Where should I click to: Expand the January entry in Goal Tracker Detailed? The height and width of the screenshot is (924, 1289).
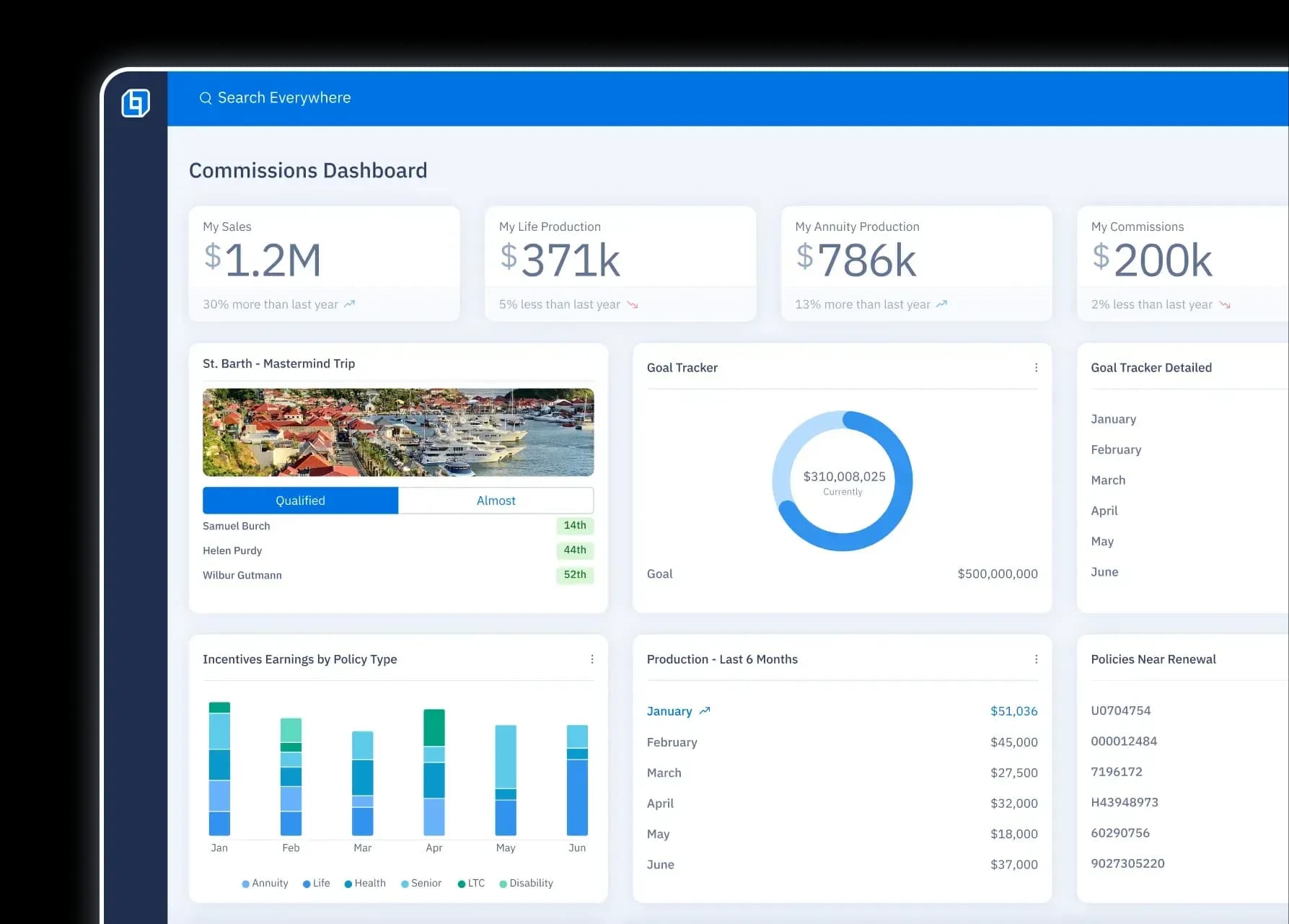coord(1114,418)
